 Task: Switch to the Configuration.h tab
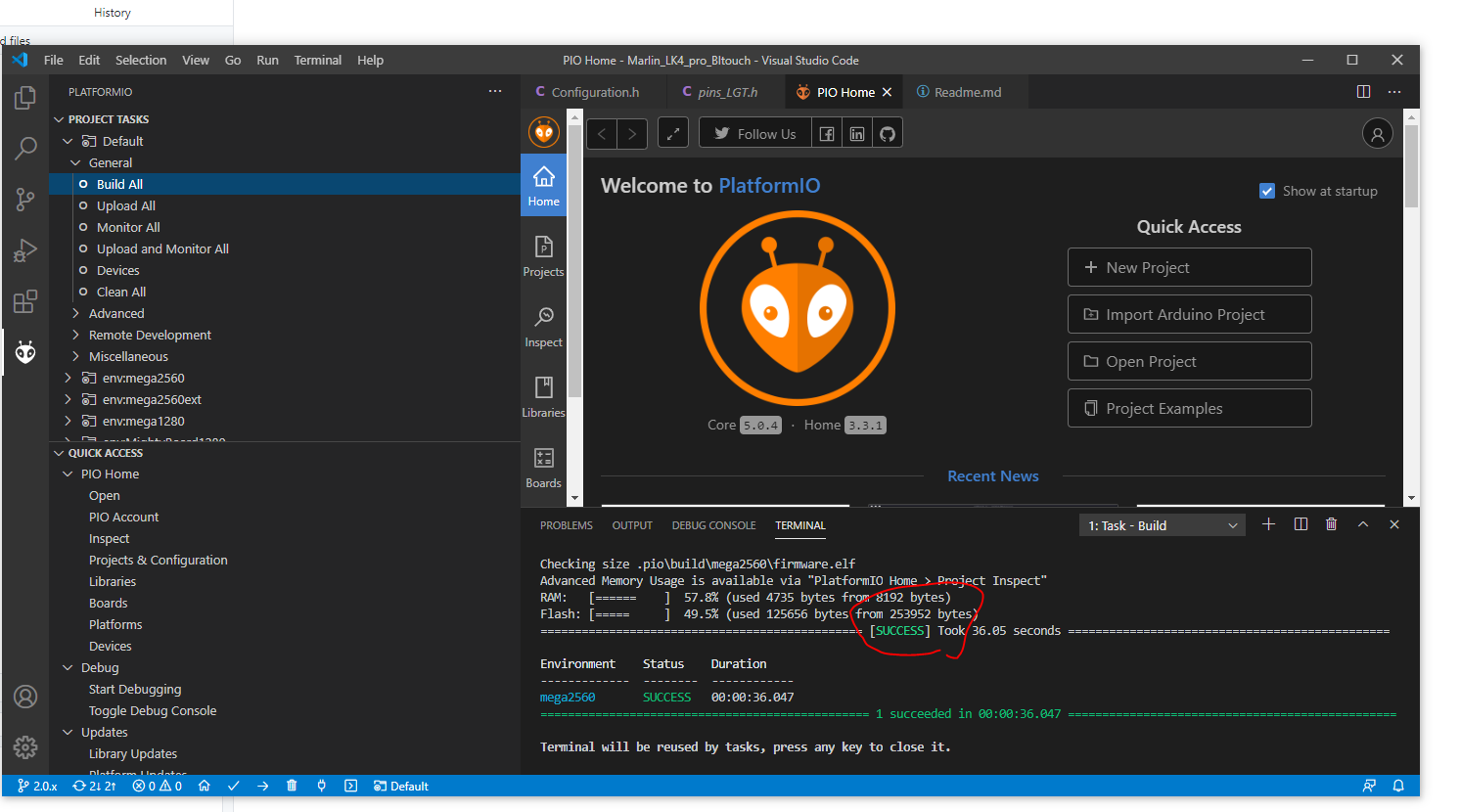[595, 92]
